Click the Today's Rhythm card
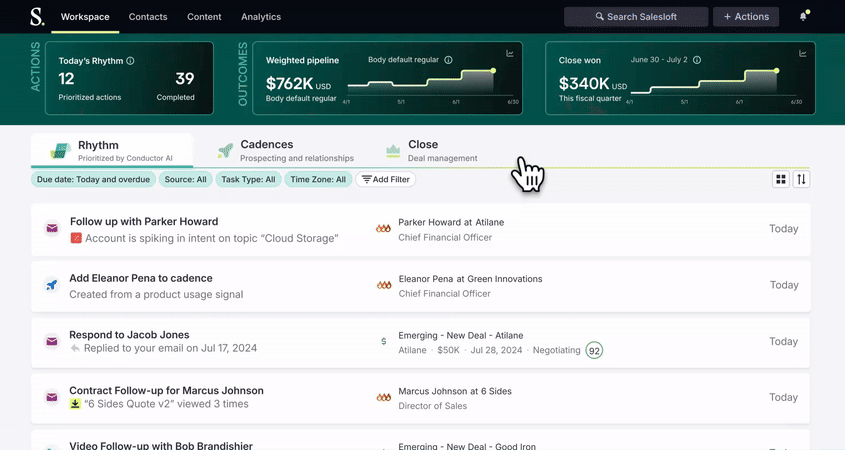The height and width of the screenshot is (450, 845). pos(129,78)
